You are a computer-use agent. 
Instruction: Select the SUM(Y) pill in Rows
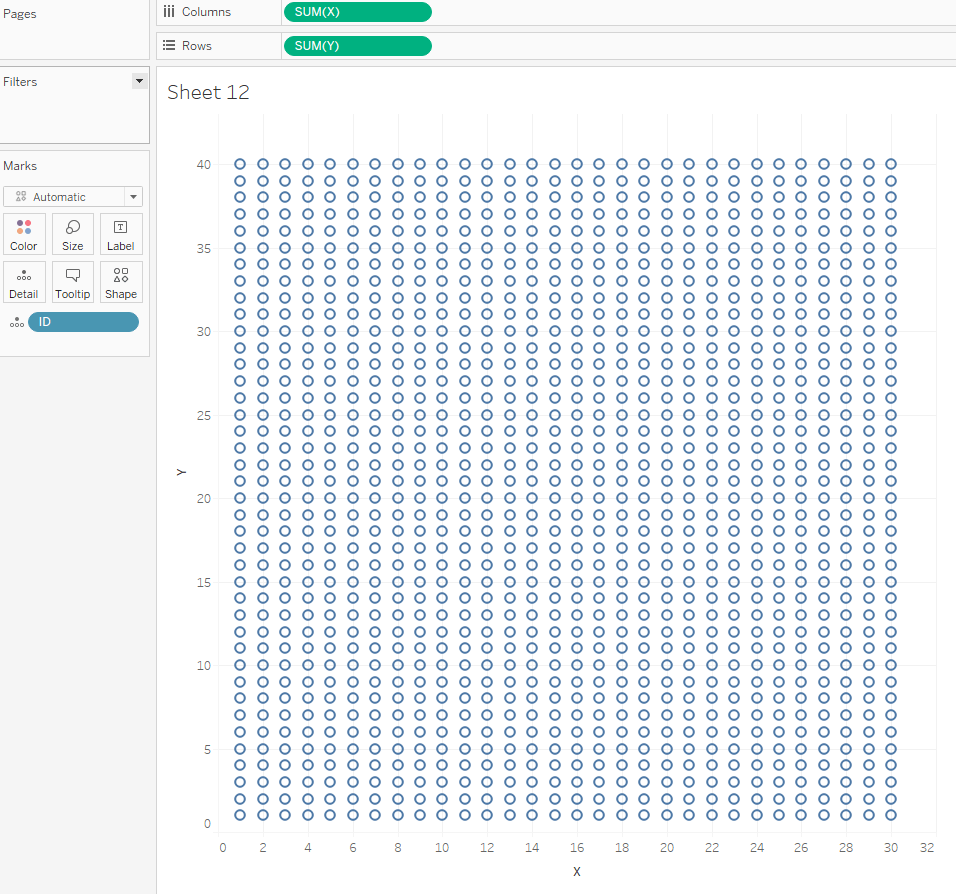point(357,46)
